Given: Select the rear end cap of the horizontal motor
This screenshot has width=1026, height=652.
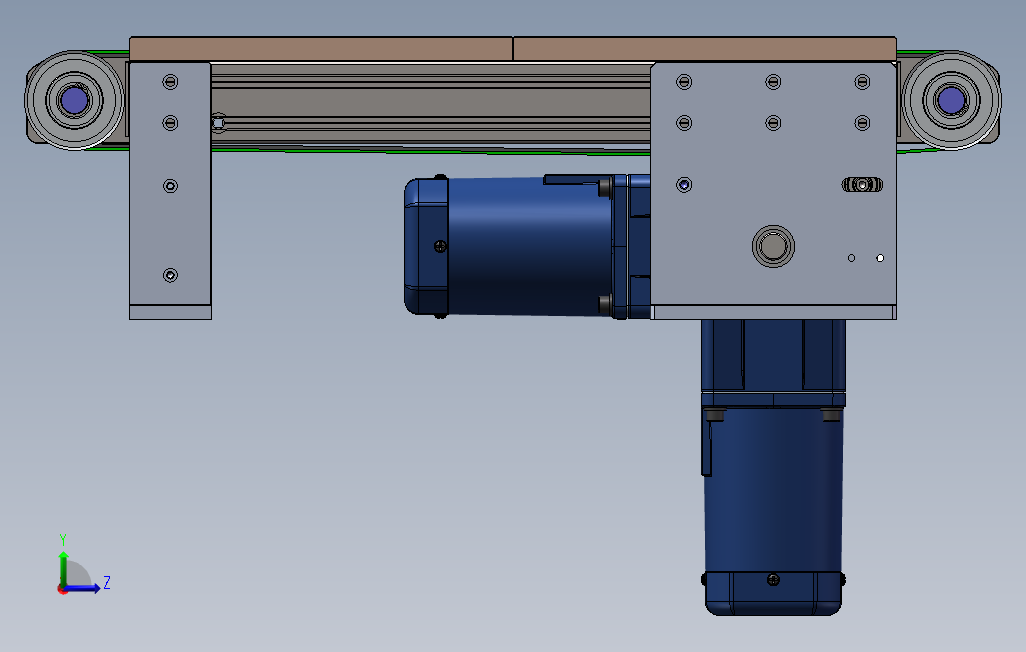Looking at the screenshot, I should [426, 247].
